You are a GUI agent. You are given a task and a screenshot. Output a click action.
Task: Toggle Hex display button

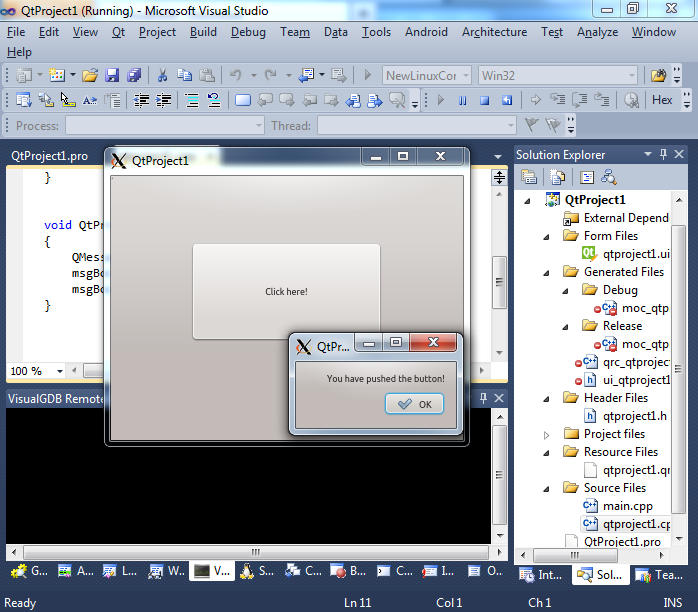(662, 100)
